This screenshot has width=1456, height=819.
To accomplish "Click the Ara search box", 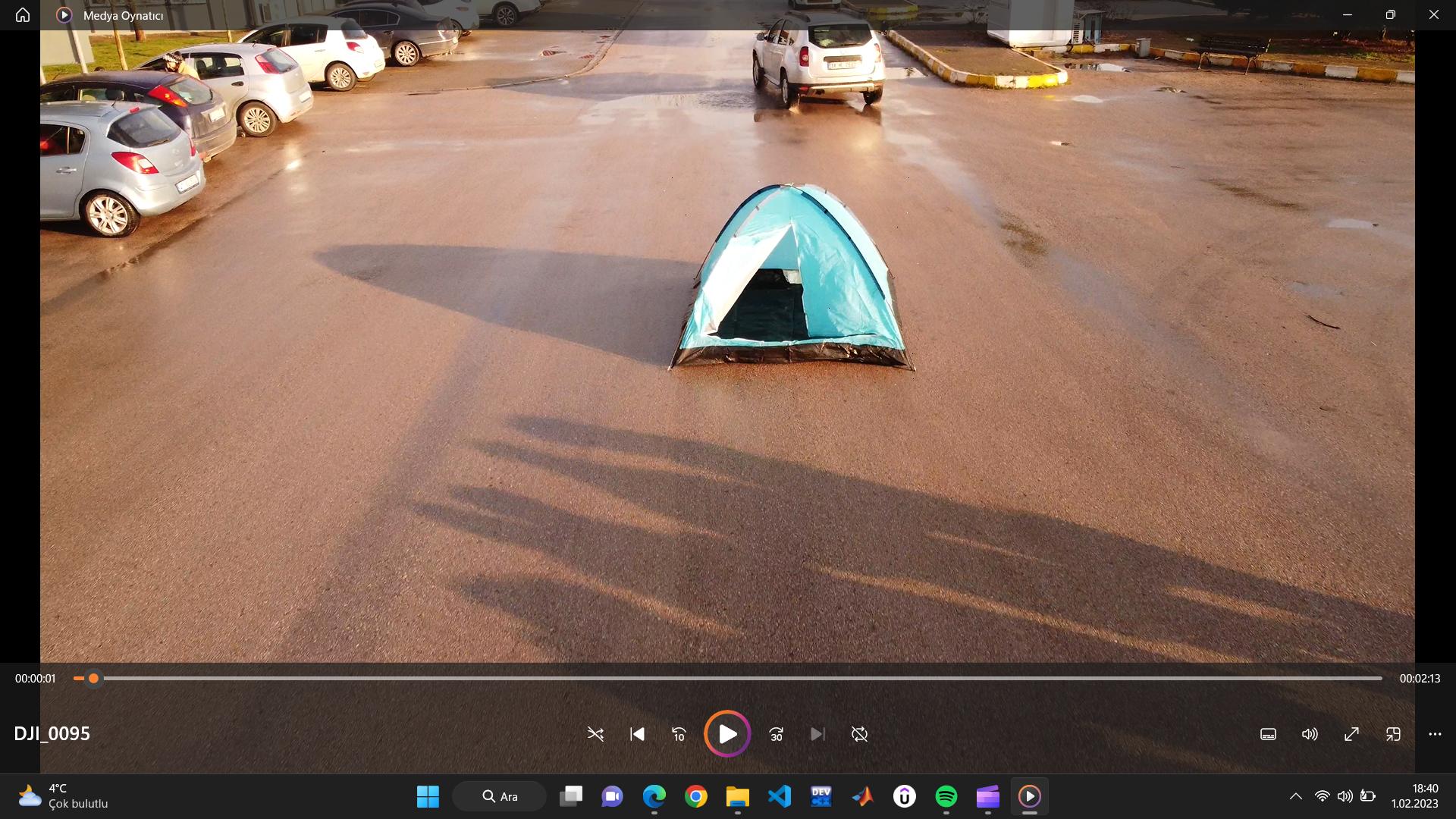I will click(499, 796).
